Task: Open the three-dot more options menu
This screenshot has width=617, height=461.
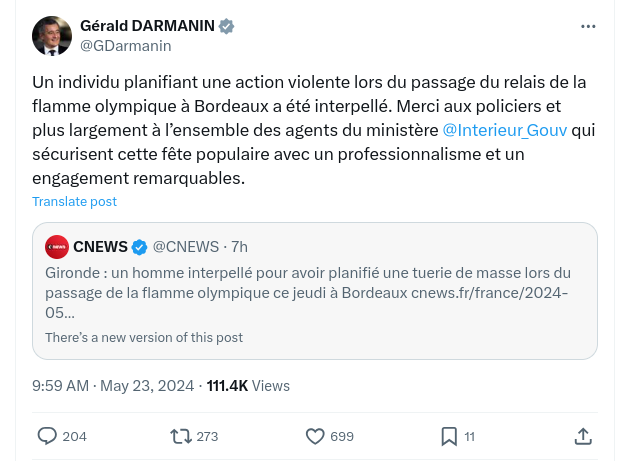Action: click(590, 26)
